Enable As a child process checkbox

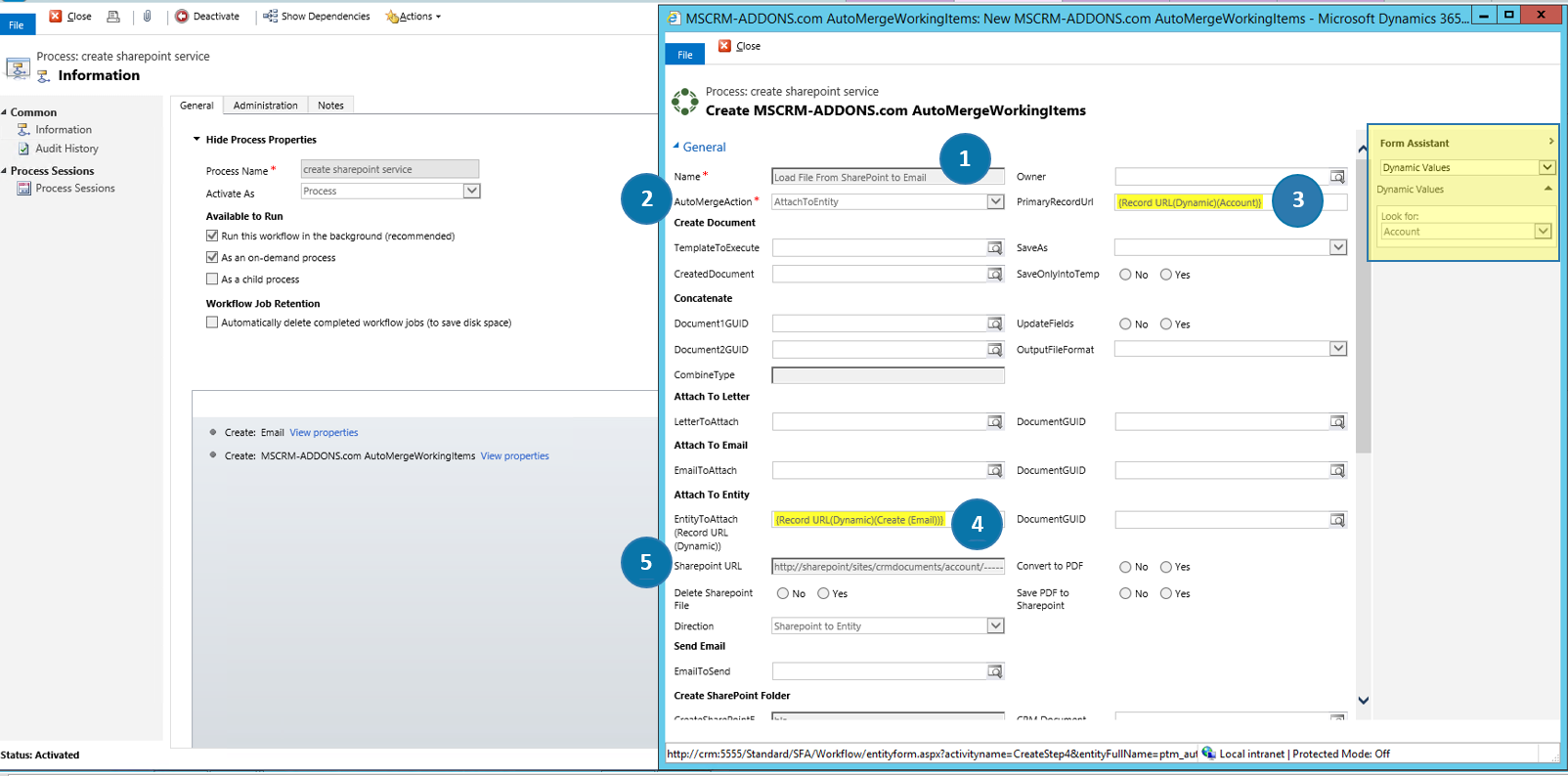212,279
